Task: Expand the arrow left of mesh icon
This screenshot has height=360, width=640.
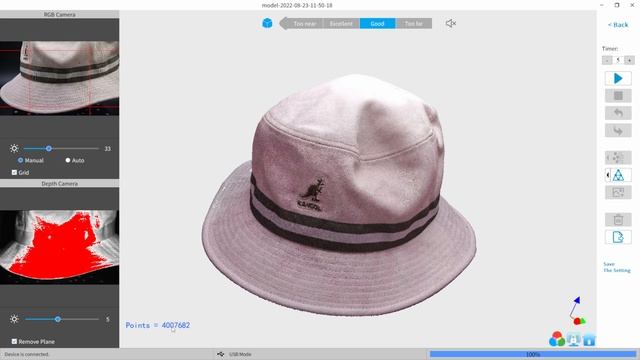Action: point(608,175)
